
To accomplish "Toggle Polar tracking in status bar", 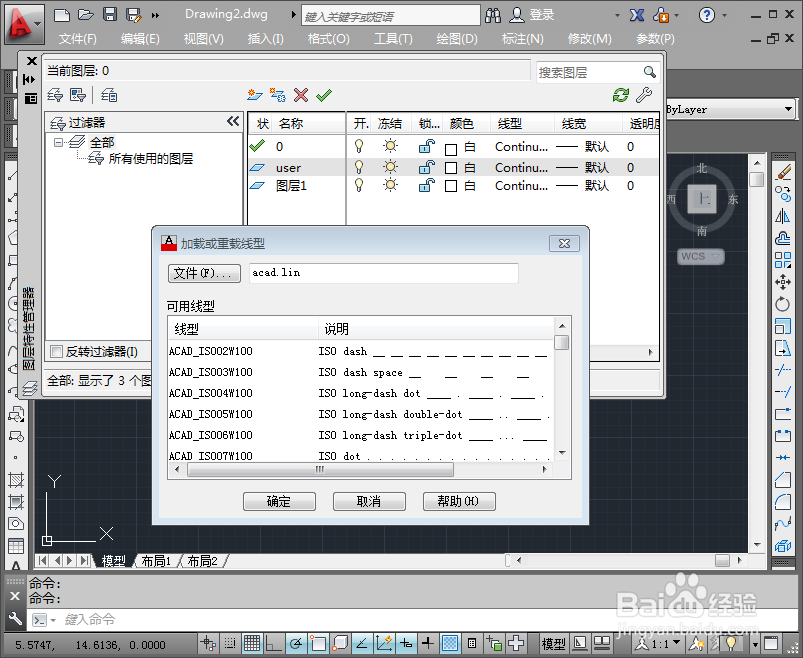I will 295,643.
